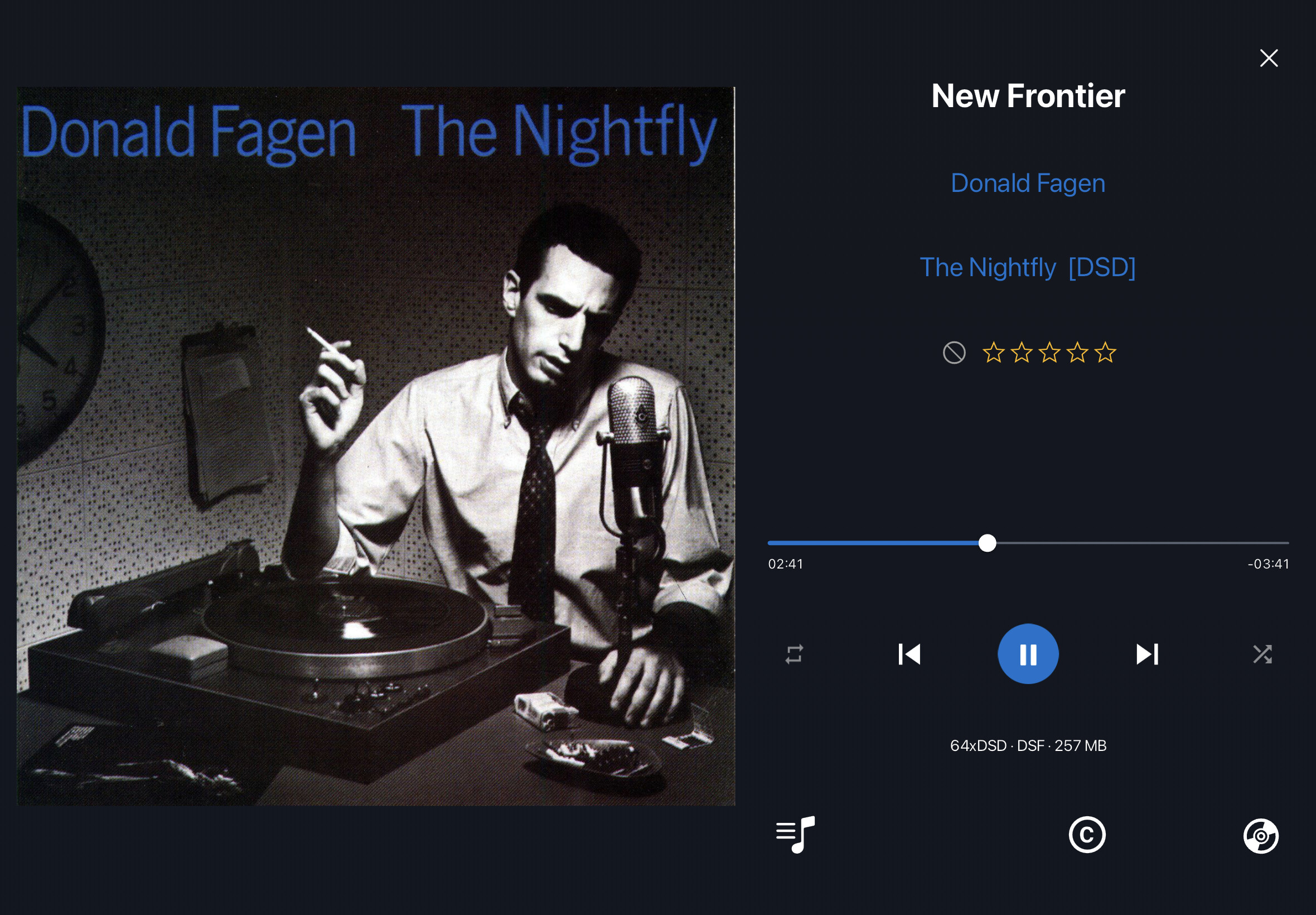Clear rating with the no-rating icon

954,353
